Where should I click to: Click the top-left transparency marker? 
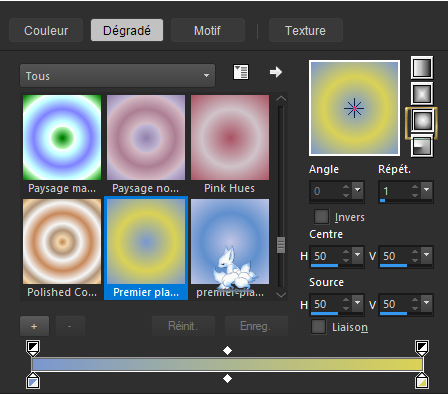pyautogui.click(x=33, y=348)
